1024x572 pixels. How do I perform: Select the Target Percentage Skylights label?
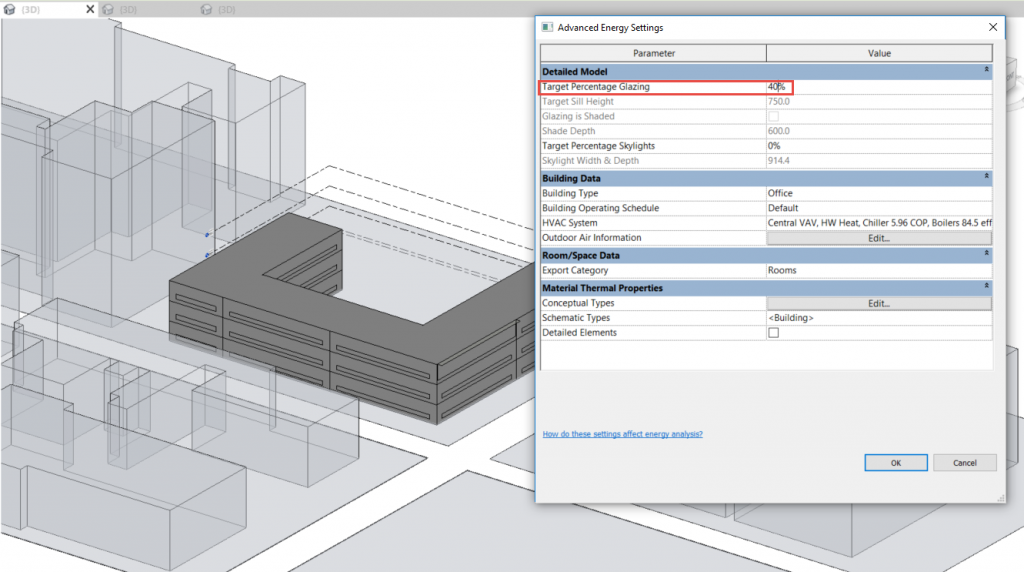coord(598,146)
